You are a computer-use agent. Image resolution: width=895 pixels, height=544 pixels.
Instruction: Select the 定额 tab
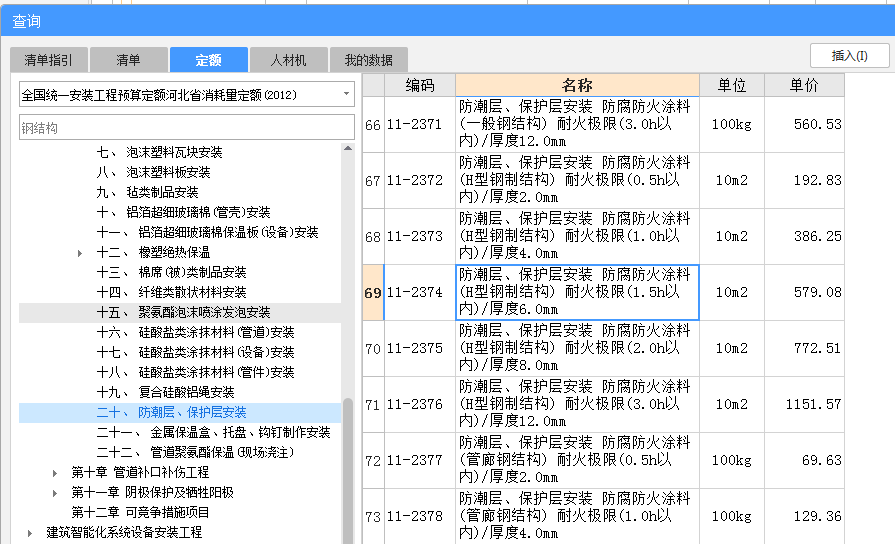pos(208,60)
